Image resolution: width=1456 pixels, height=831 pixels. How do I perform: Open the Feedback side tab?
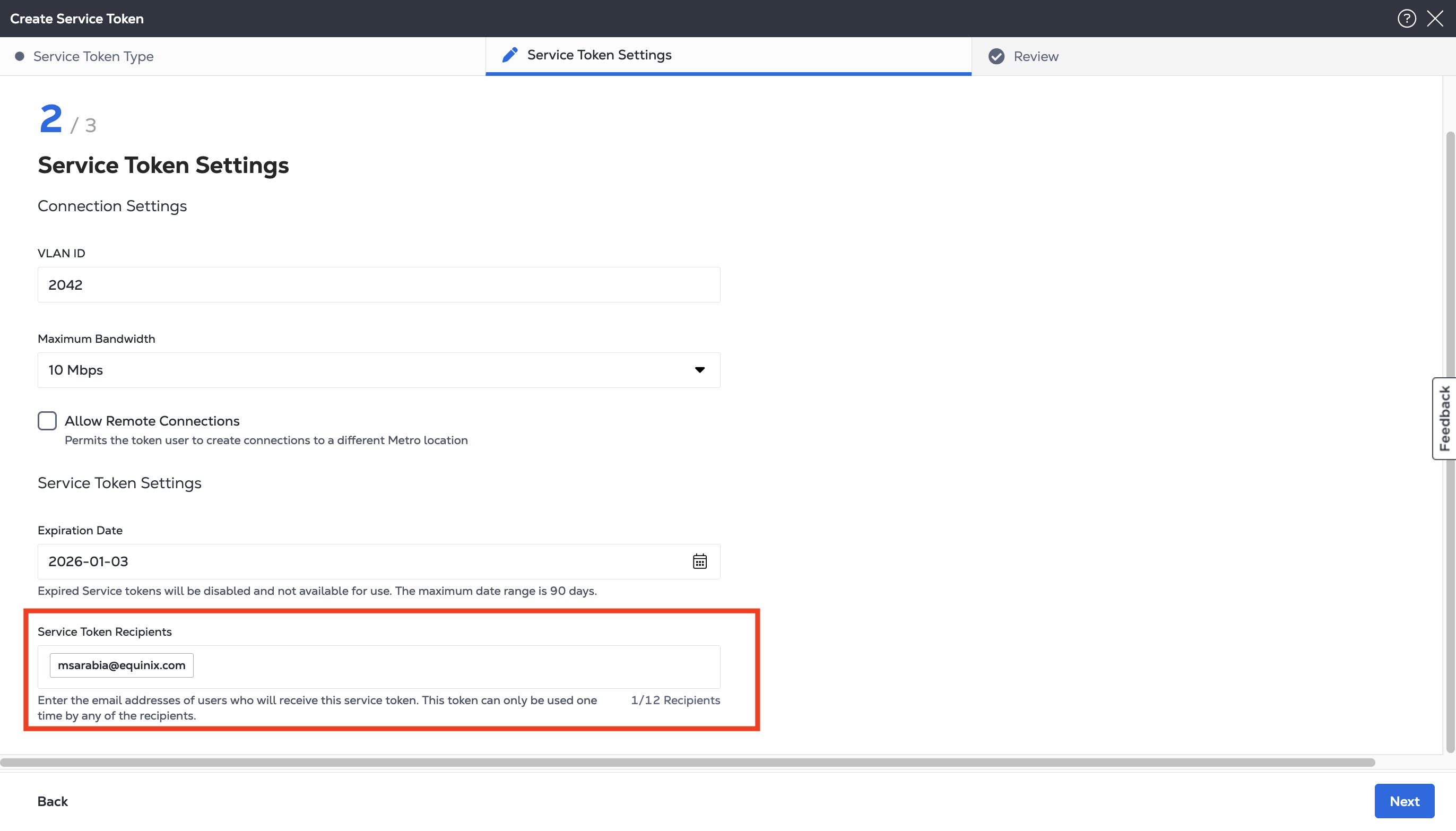[1444, 418]
